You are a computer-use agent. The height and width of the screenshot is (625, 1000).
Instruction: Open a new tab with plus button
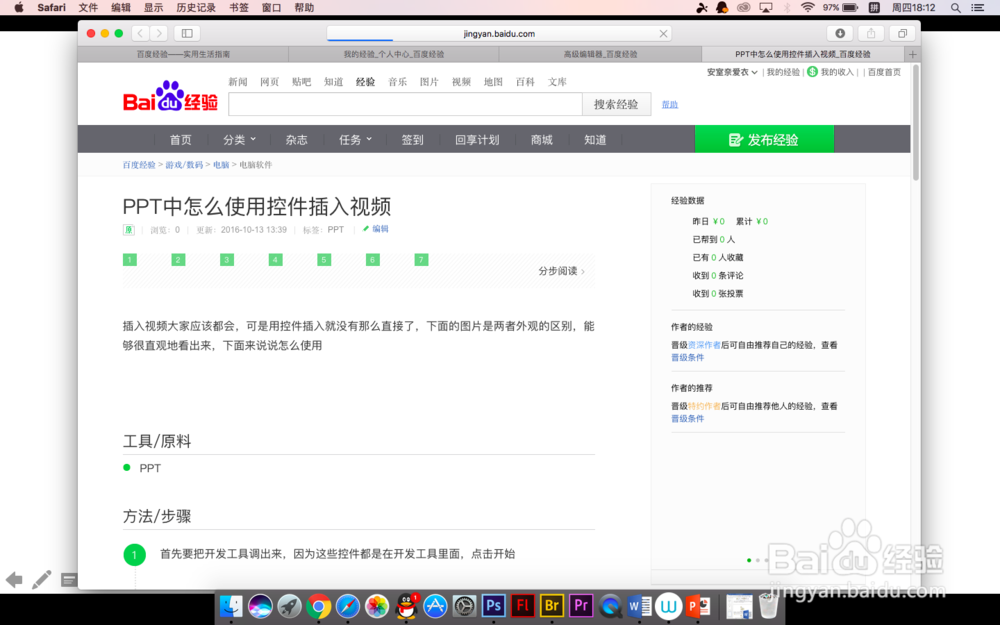click(912, 54)
